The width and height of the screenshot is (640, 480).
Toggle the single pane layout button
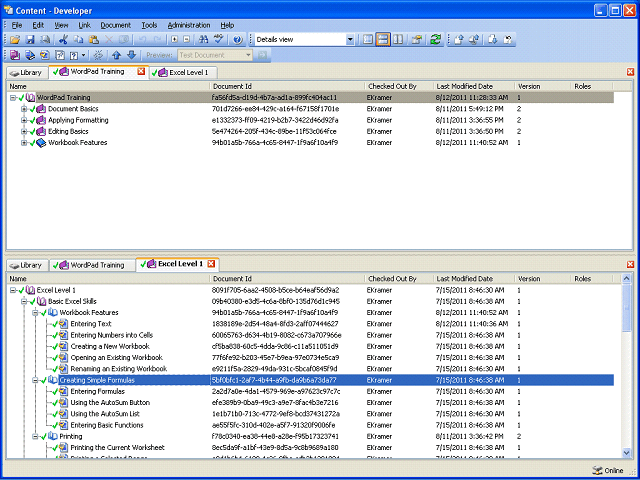tap(368, 40)
